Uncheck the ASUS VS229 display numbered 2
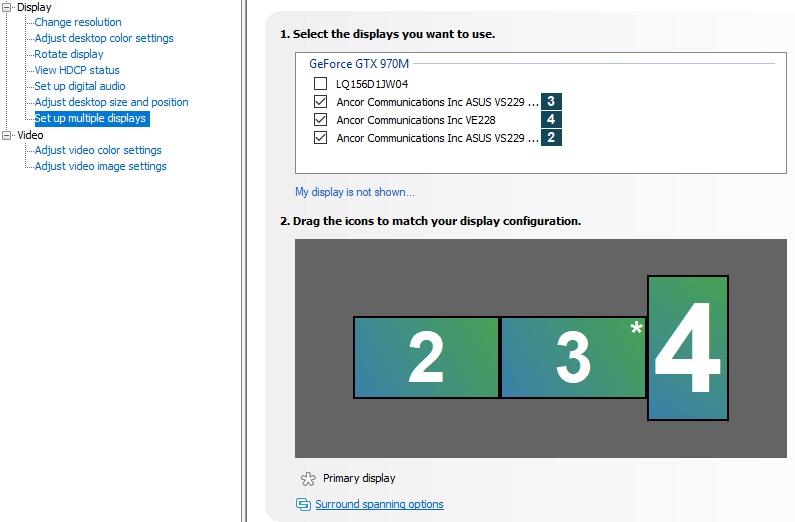The height and width of the screenshot is (522, 795). point(320,138)
